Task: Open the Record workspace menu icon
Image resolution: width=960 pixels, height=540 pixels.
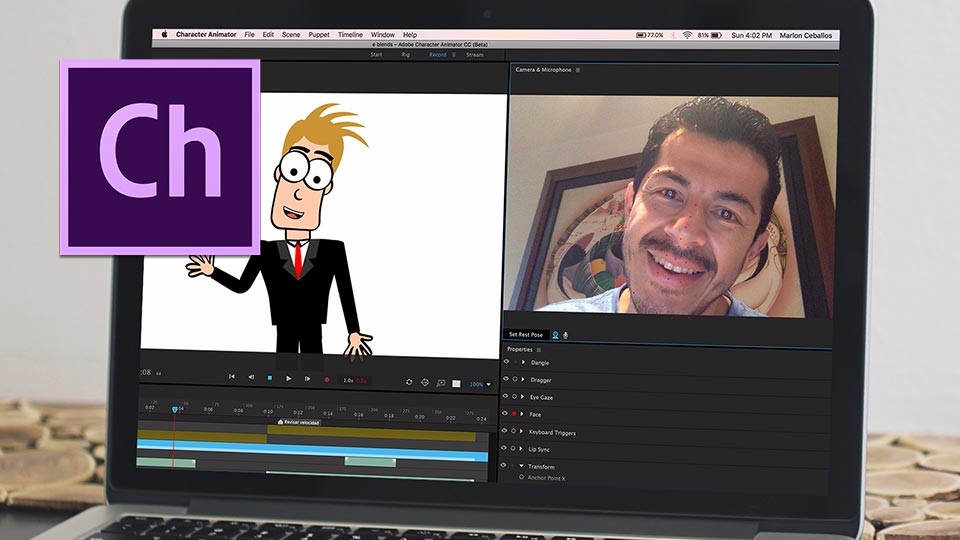Action: pos(454,54)
